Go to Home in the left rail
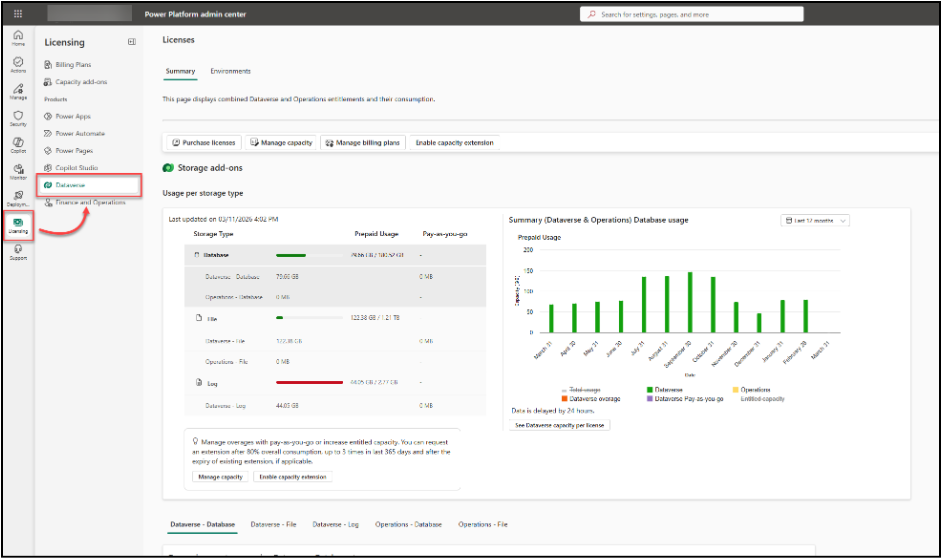The image size is (942, 558). coord(18,38)
